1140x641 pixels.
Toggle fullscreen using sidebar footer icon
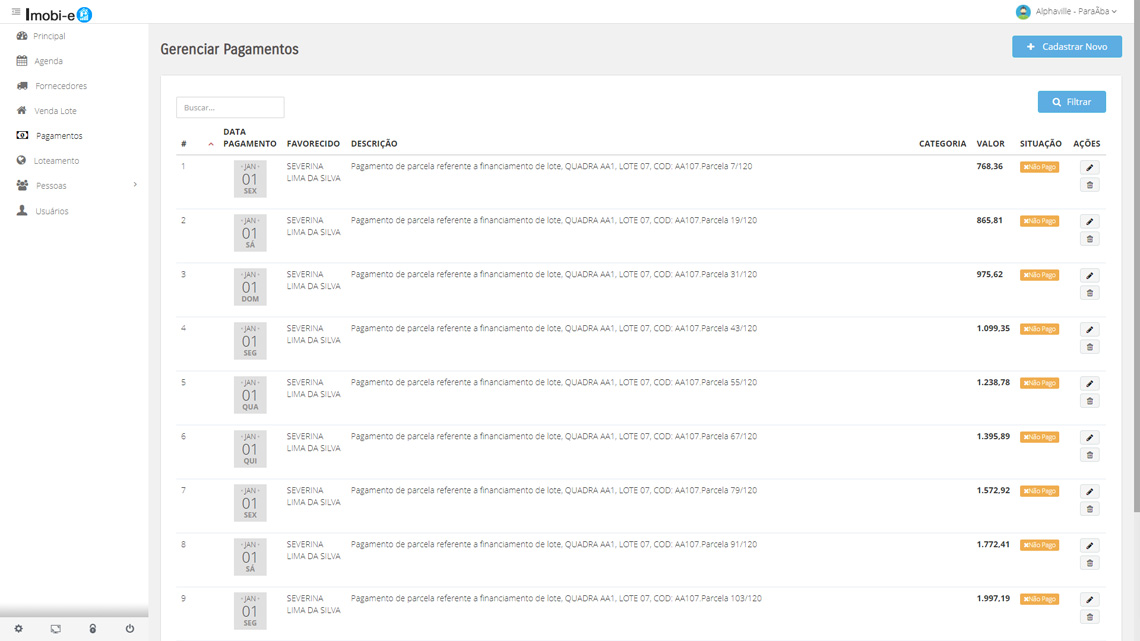[x=55, y=629]
